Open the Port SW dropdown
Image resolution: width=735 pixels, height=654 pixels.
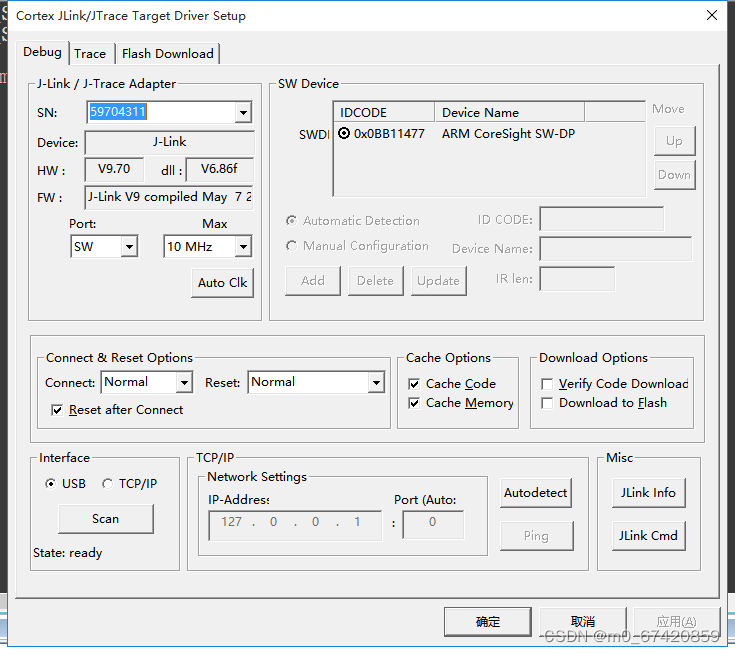[129, 247]
